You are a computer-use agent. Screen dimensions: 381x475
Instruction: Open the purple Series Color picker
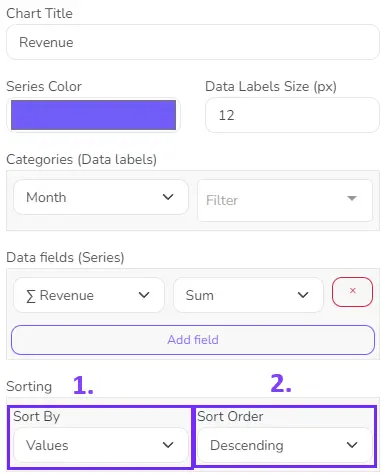(93, 115)
